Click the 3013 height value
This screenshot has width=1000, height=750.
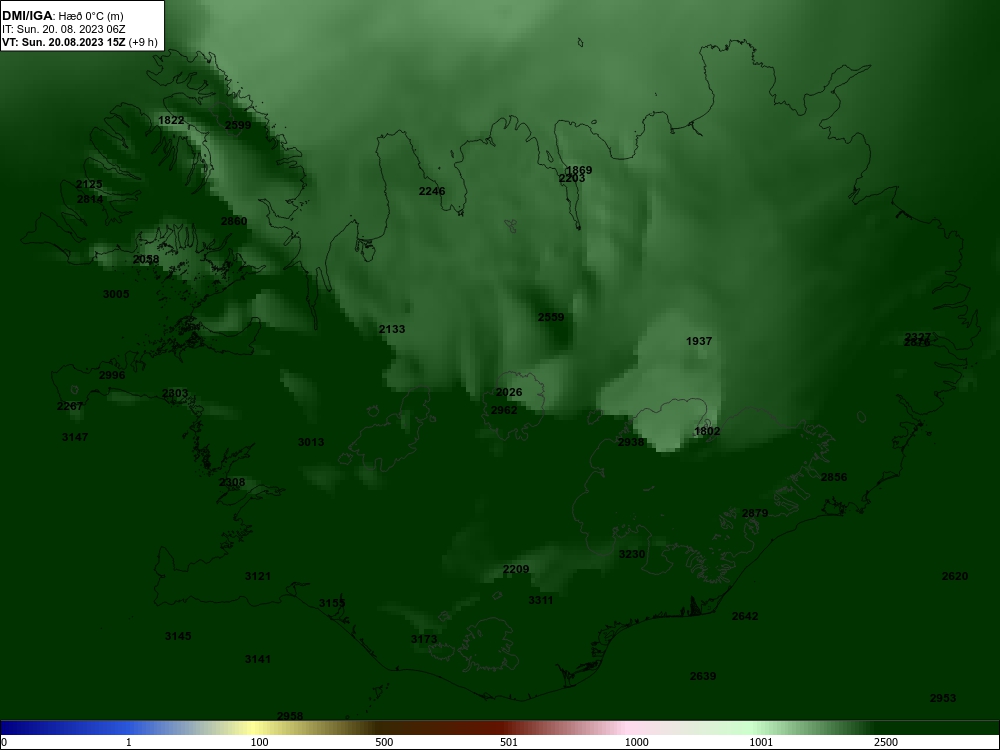click(311, 442)
